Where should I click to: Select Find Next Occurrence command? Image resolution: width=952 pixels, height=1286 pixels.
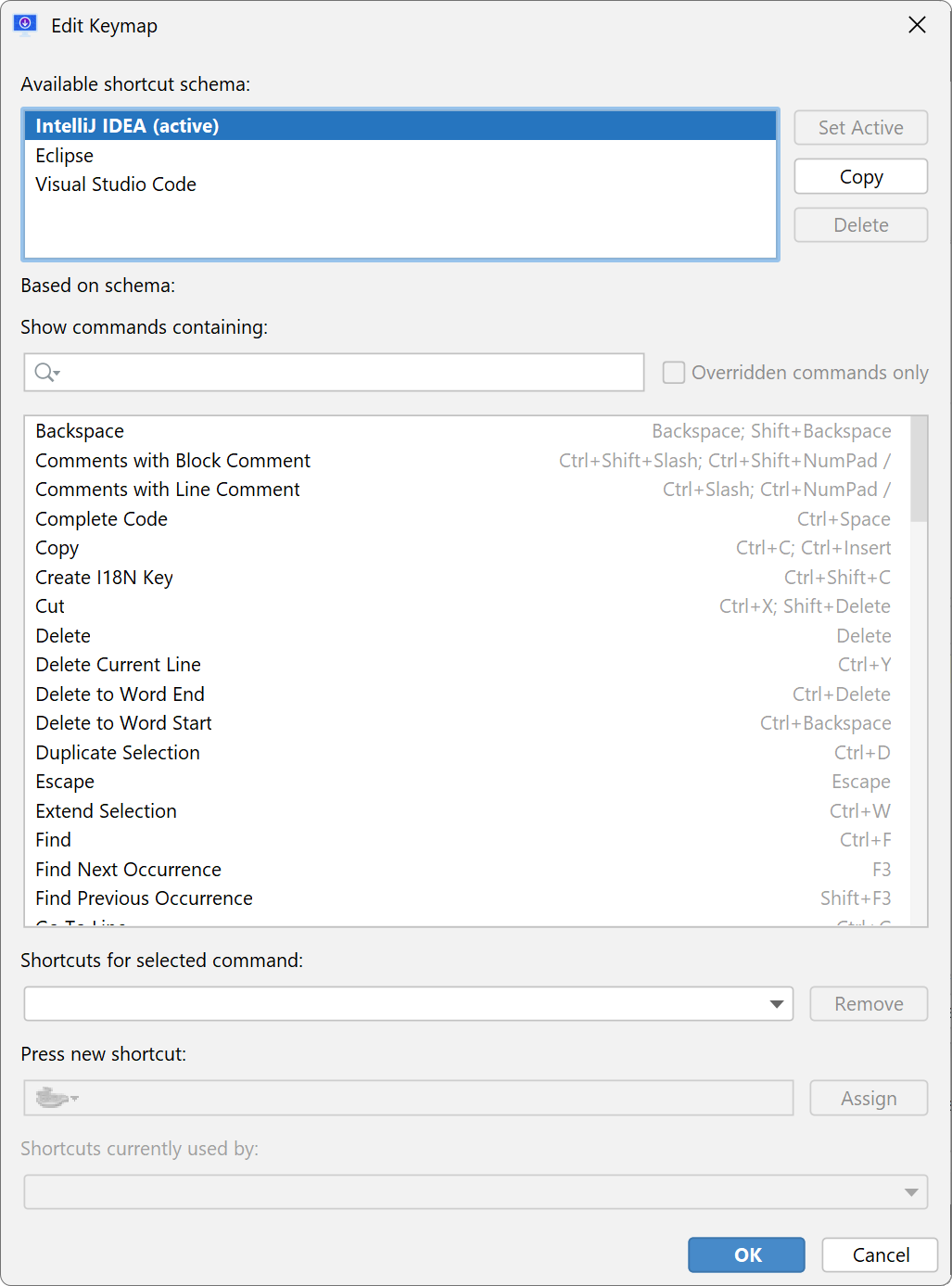tap(467, 870)
